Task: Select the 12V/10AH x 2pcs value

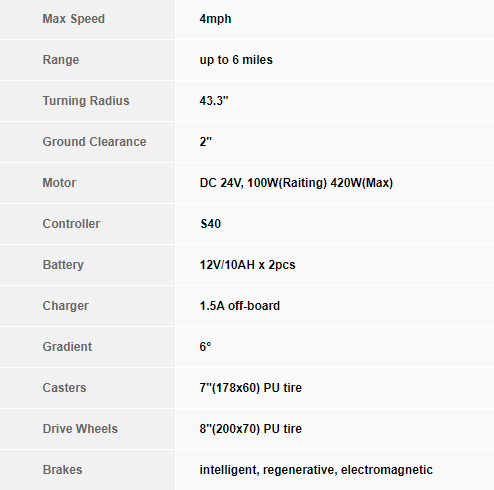Action: click(247, 265)
